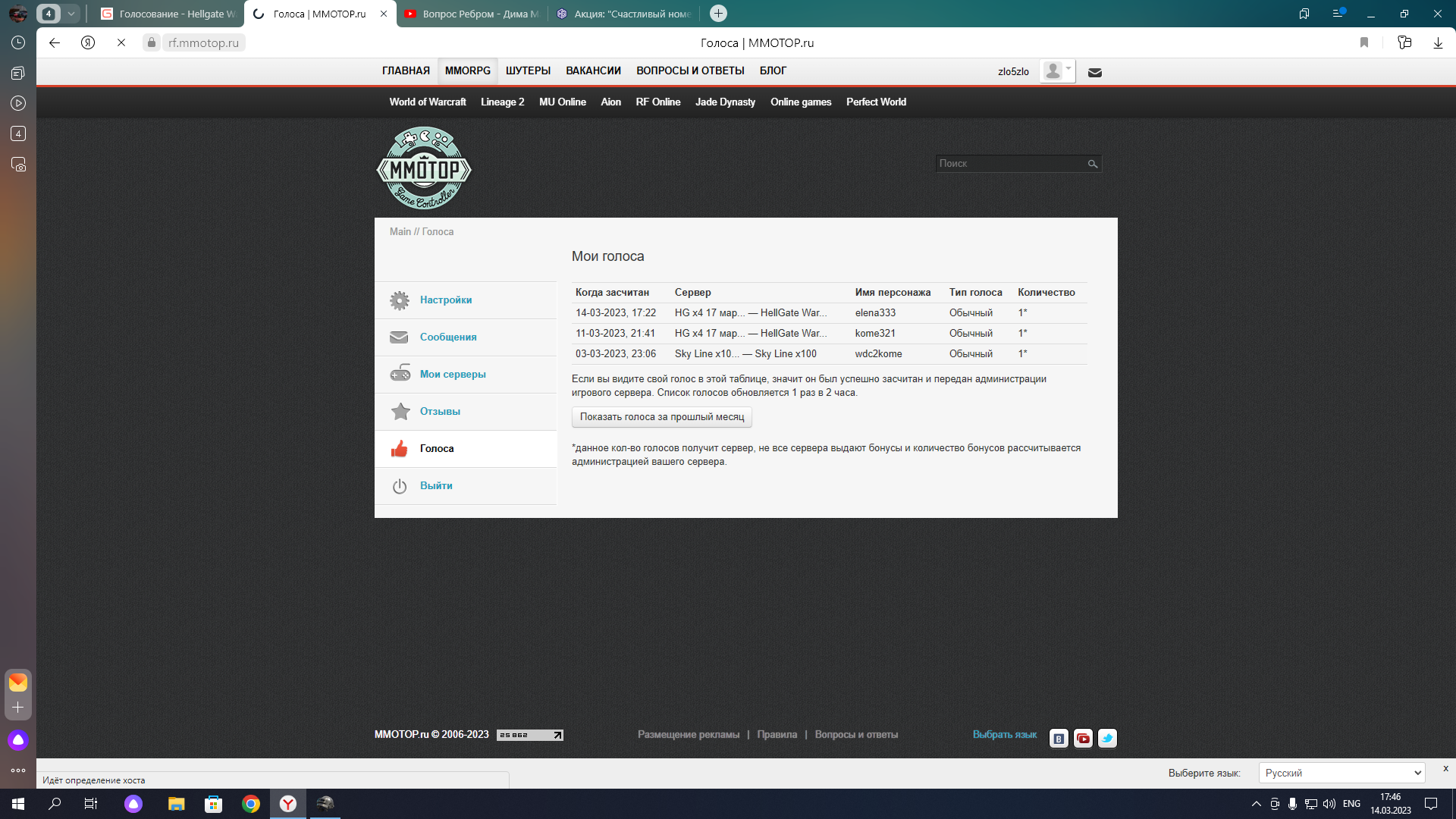Close the Голоса | MMOTOP.ru tab
This screenshot has width=1456, height=819.
click(x=384, y=14)
